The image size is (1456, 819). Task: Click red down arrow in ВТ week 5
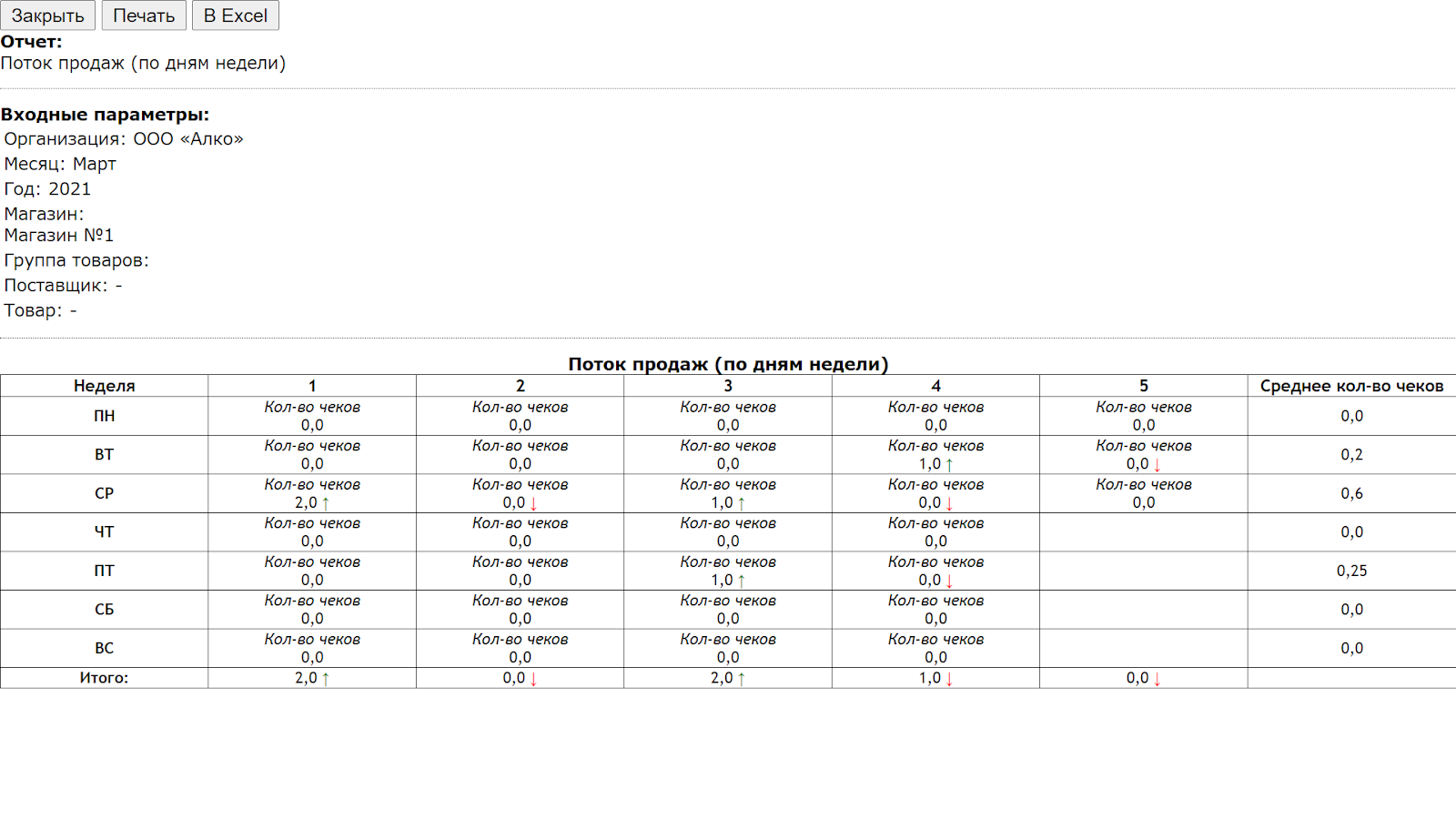coord(1157,465)
